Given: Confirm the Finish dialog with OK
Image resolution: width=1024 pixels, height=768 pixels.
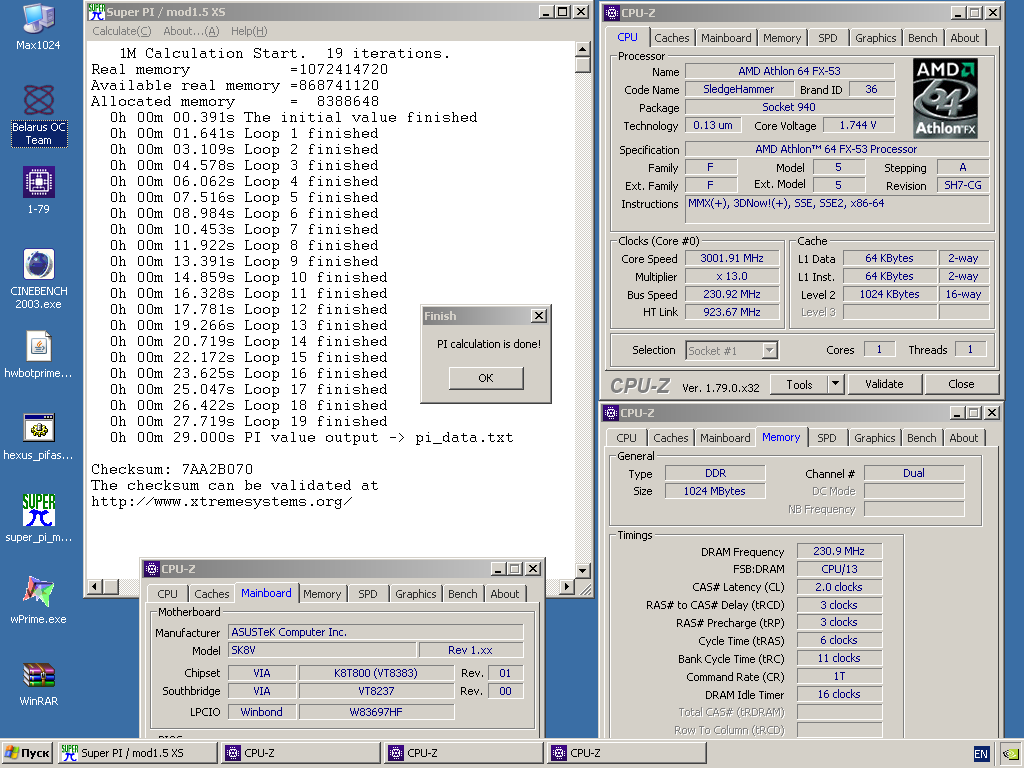Looking at the screenshot, I should (486, 378).
